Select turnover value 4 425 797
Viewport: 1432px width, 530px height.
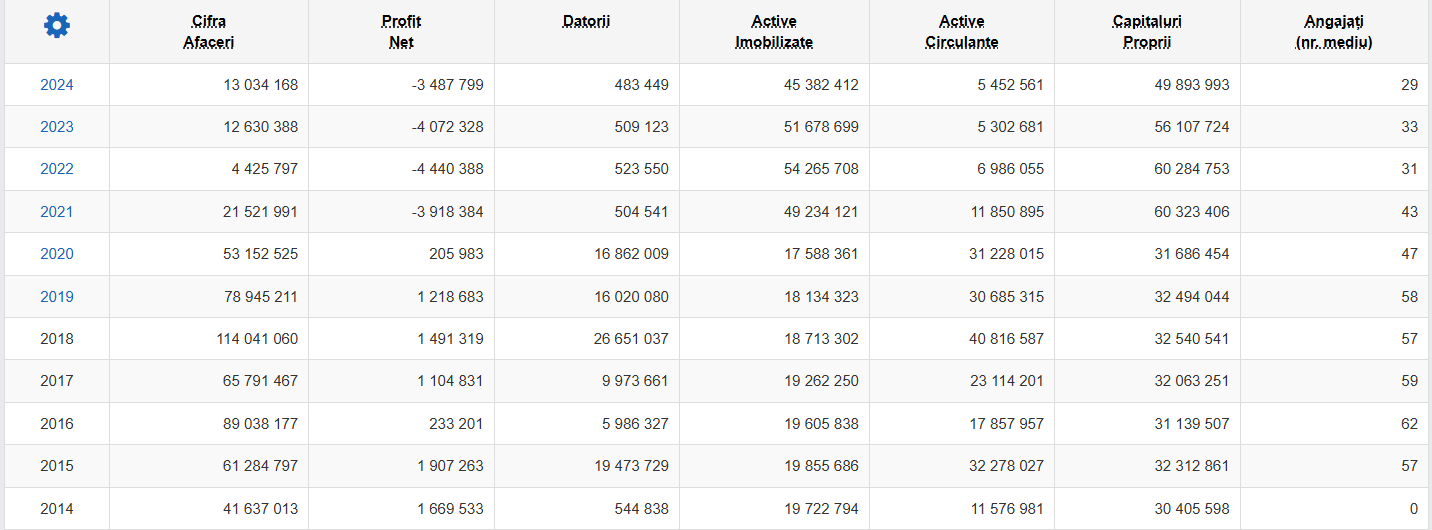click(x=265, y=169)
